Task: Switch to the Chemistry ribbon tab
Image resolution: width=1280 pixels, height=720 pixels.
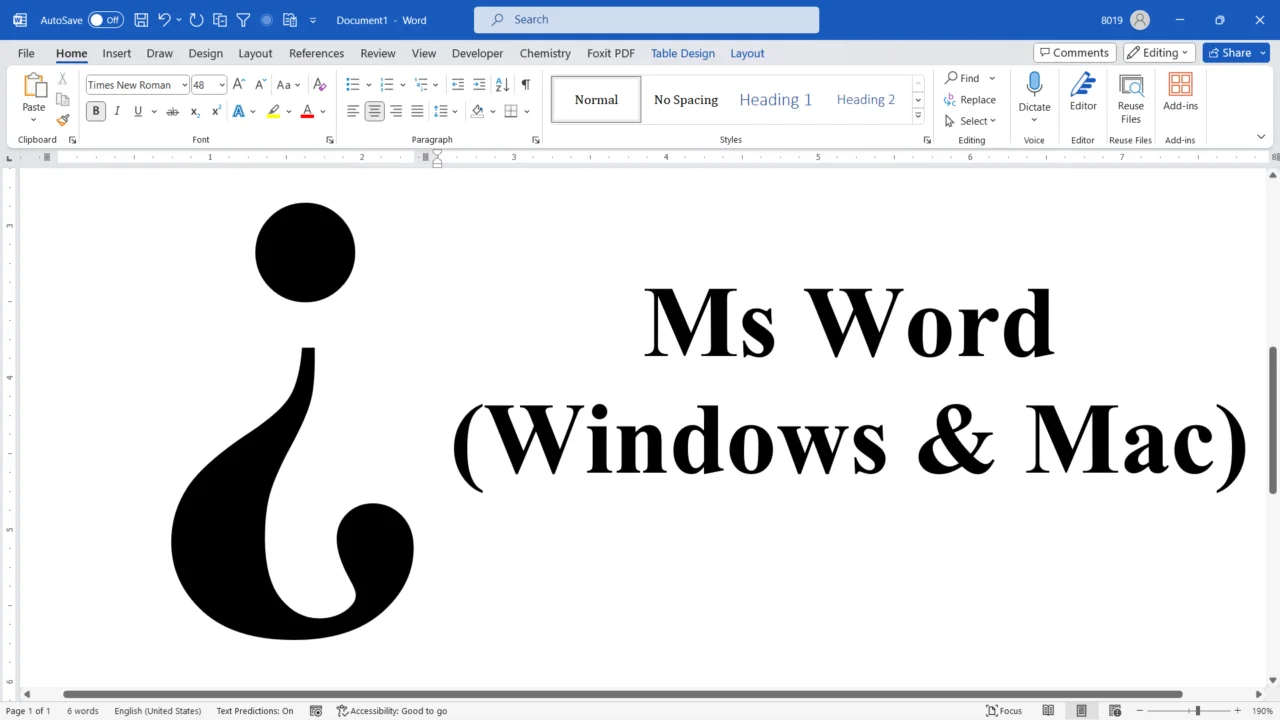Action: tap(545, 53)
